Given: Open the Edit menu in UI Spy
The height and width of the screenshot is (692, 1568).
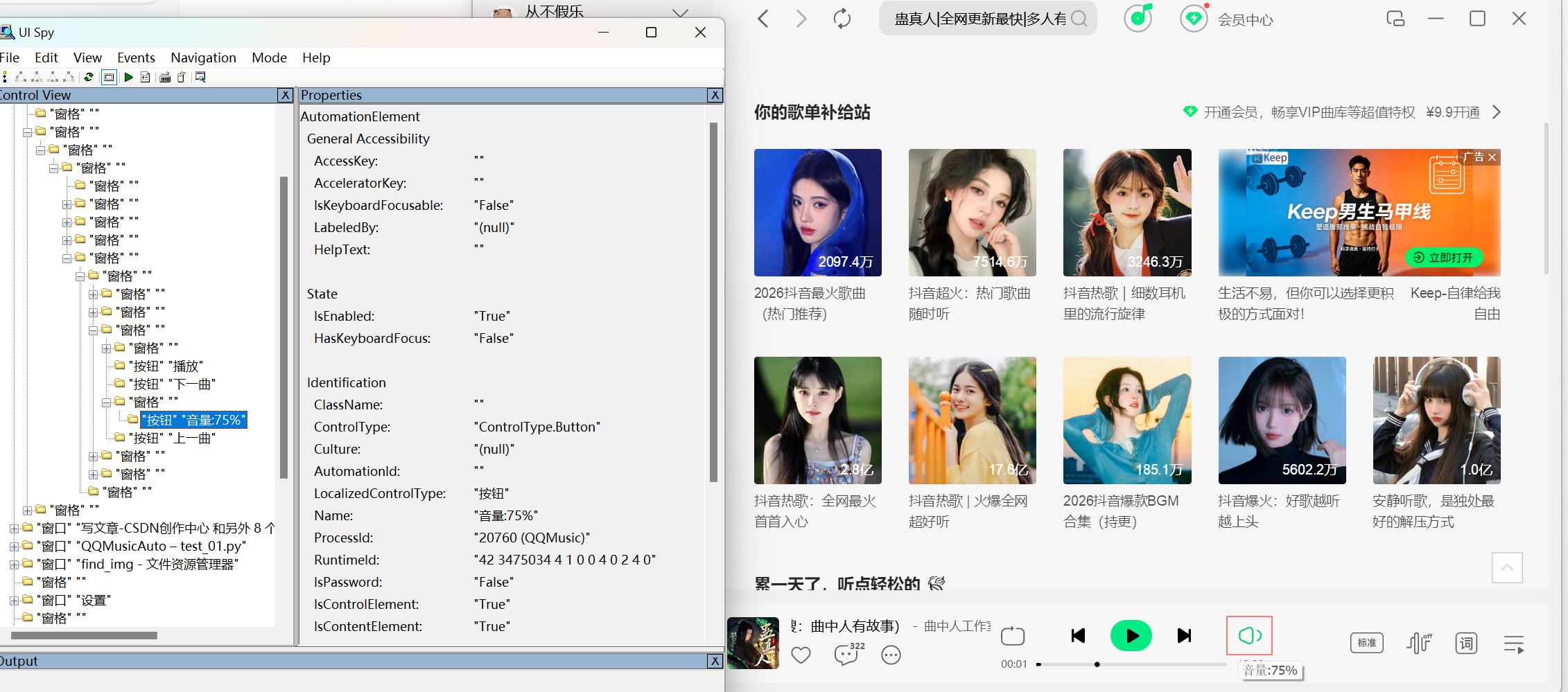Looking at the screenshot, I should tap(46, 57).
